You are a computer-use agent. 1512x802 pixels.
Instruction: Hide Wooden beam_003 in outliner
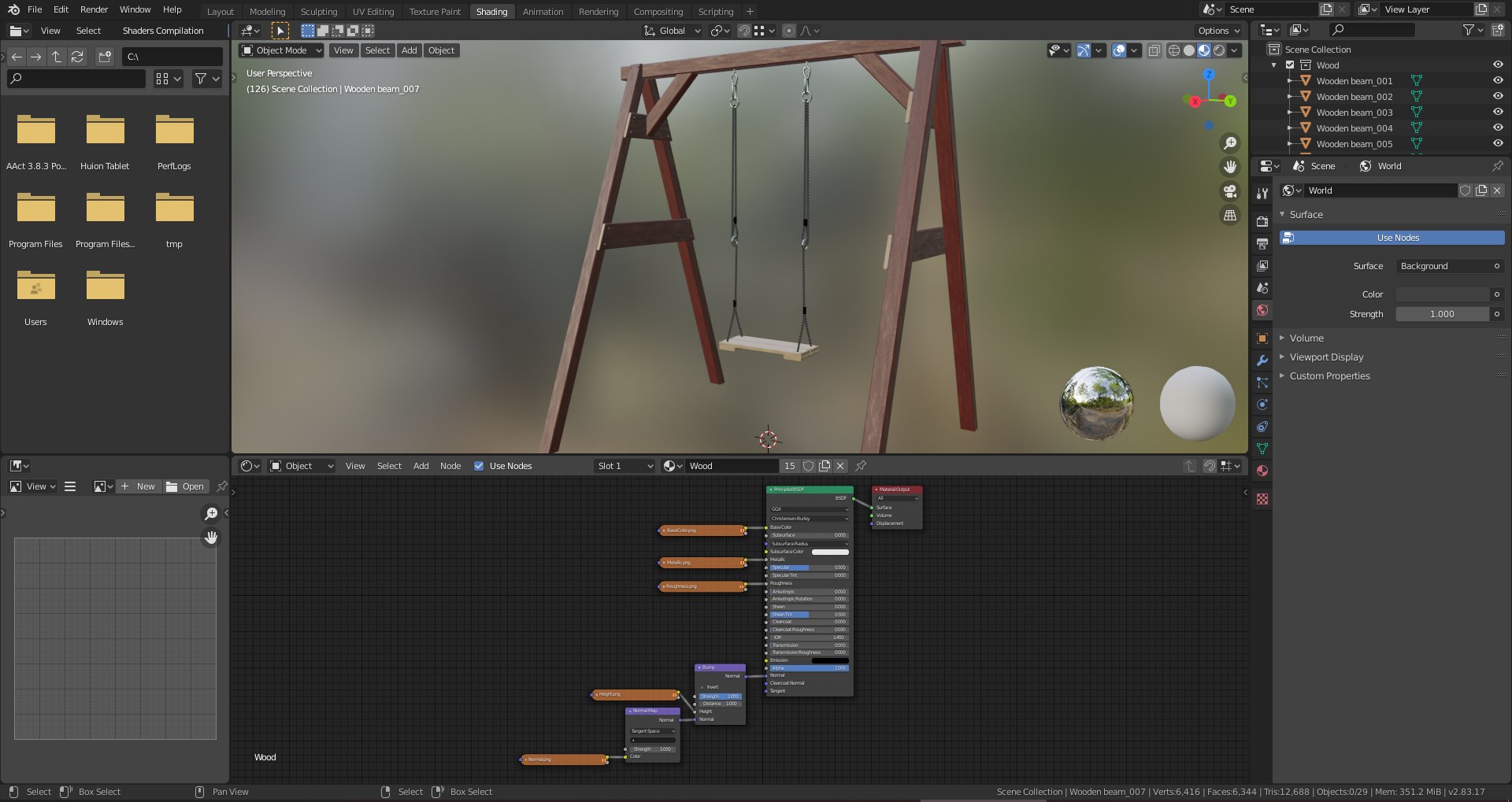[1498, 112]
